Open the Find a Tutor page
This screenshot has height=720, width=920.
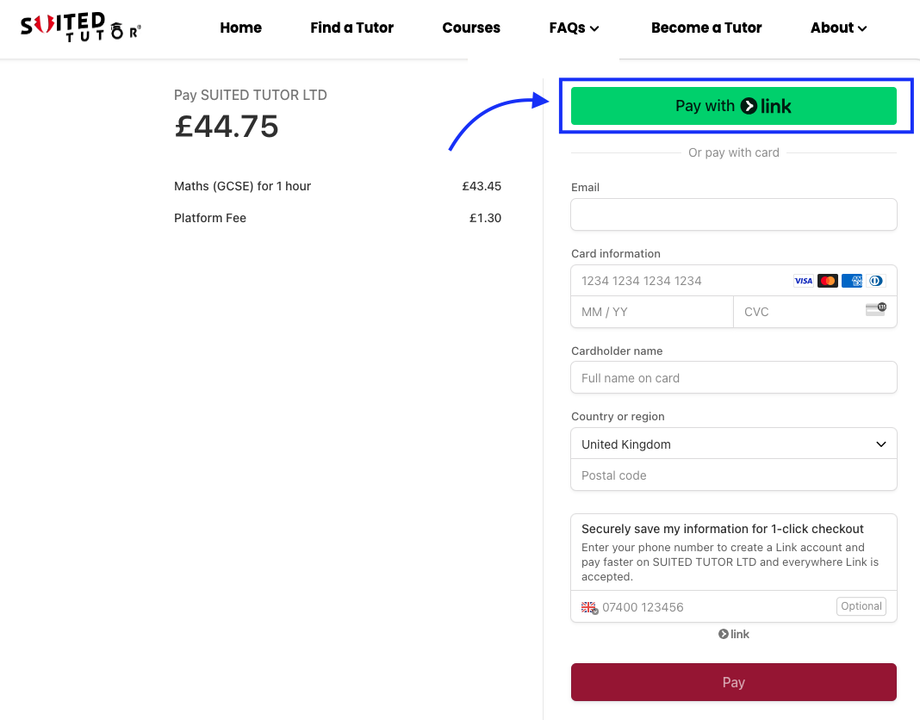[x=352, y=28]
